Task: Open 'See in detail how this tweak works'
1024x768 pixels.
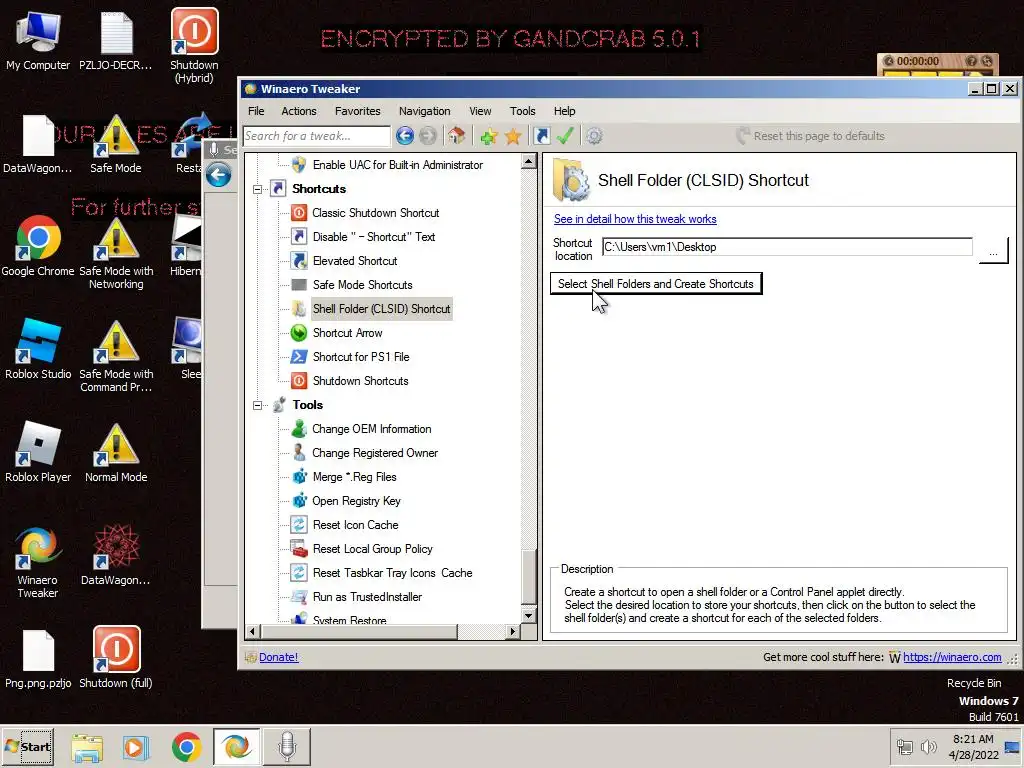Action: pos(635,219)
